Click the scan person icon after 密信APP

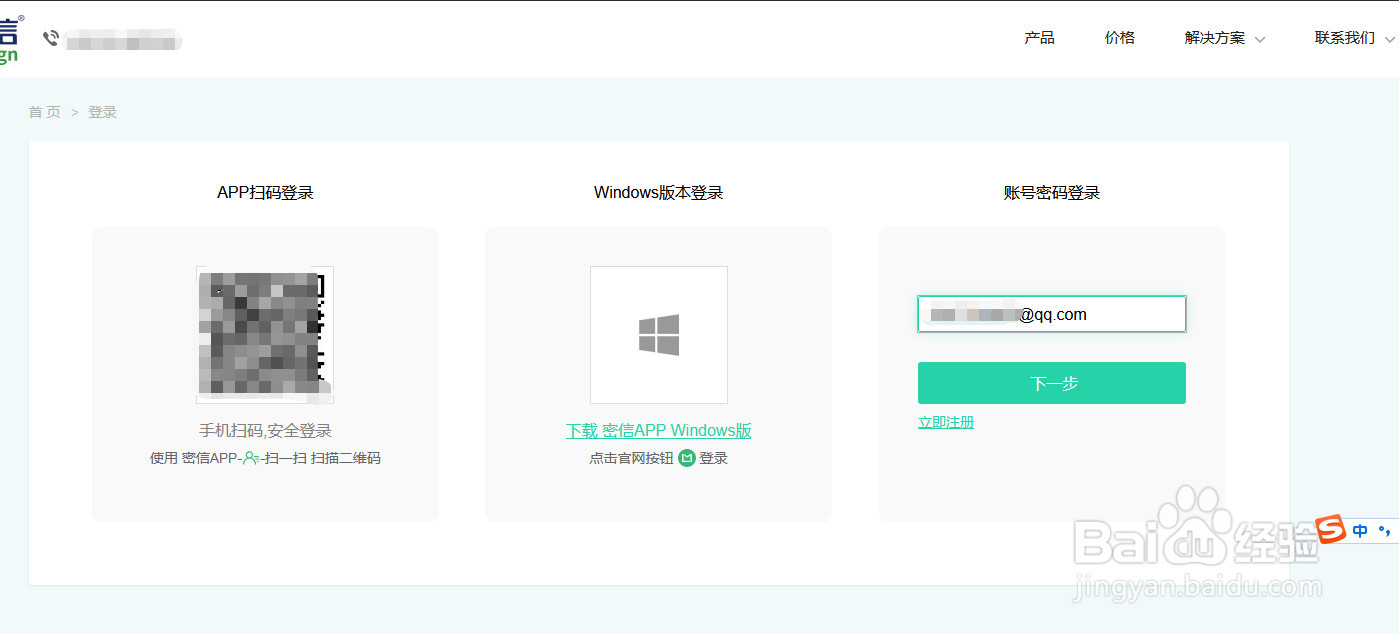251,458
